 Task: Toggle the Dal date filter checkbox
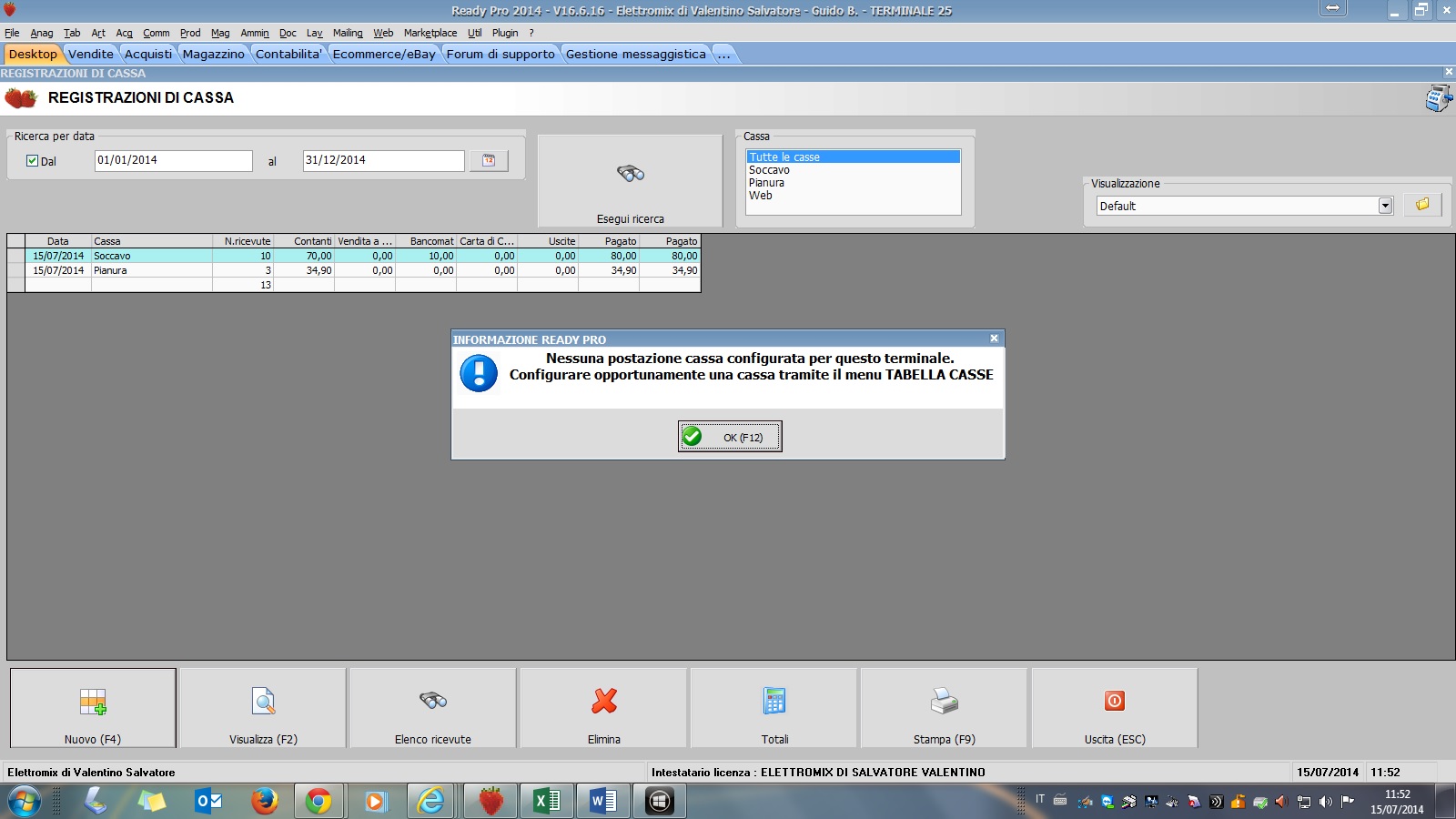pyautogui.click(x=33, y=161)
